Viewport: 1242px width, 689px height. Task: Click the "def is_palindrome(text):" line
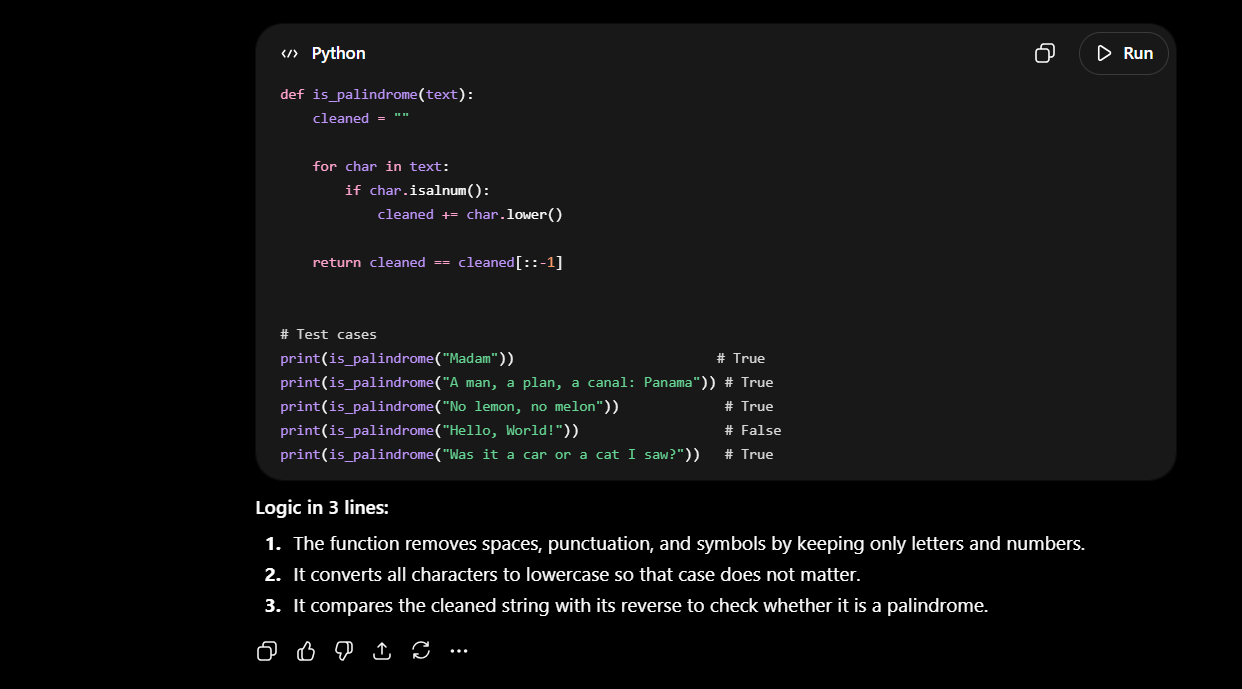(x=377, y=94)
